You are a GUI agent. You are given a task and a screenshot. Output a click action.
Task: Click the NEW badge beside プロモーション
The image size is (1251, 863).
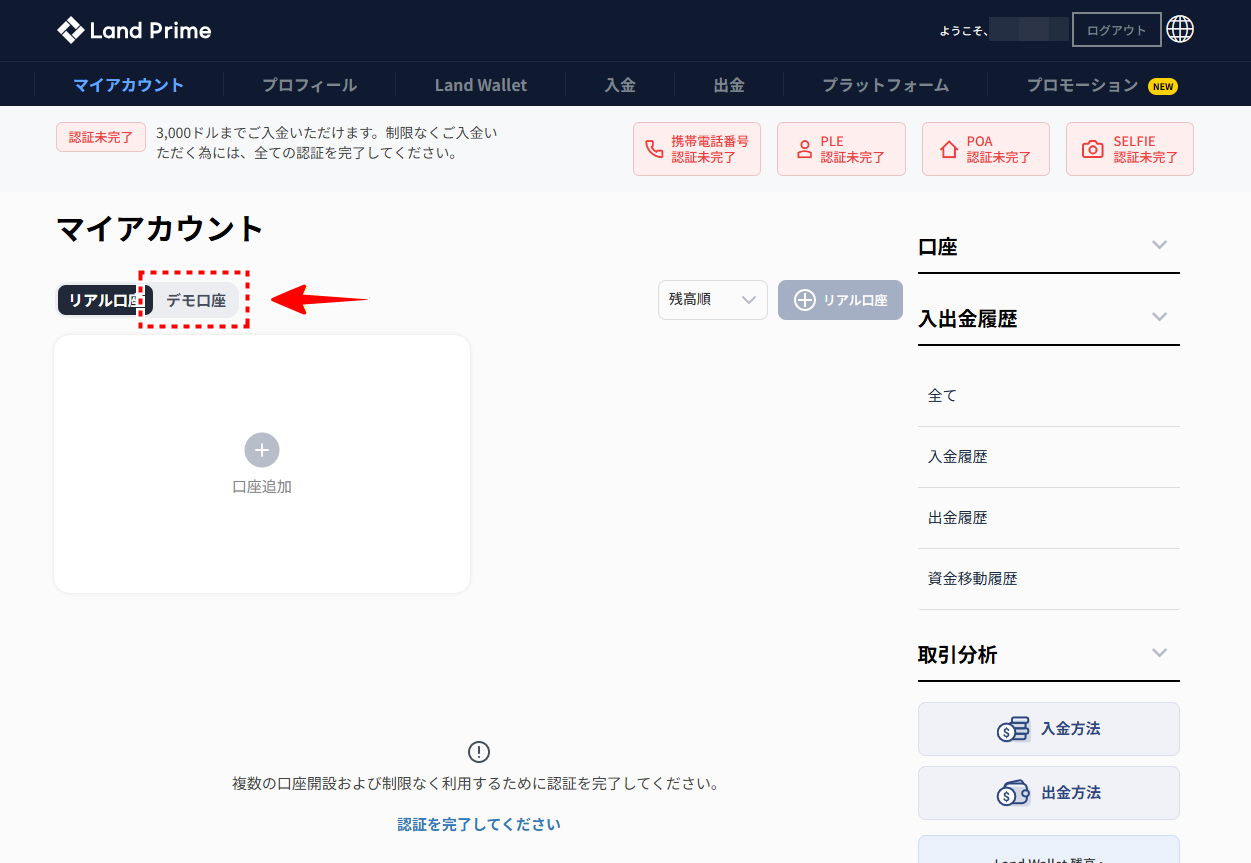coord(1163,86)
